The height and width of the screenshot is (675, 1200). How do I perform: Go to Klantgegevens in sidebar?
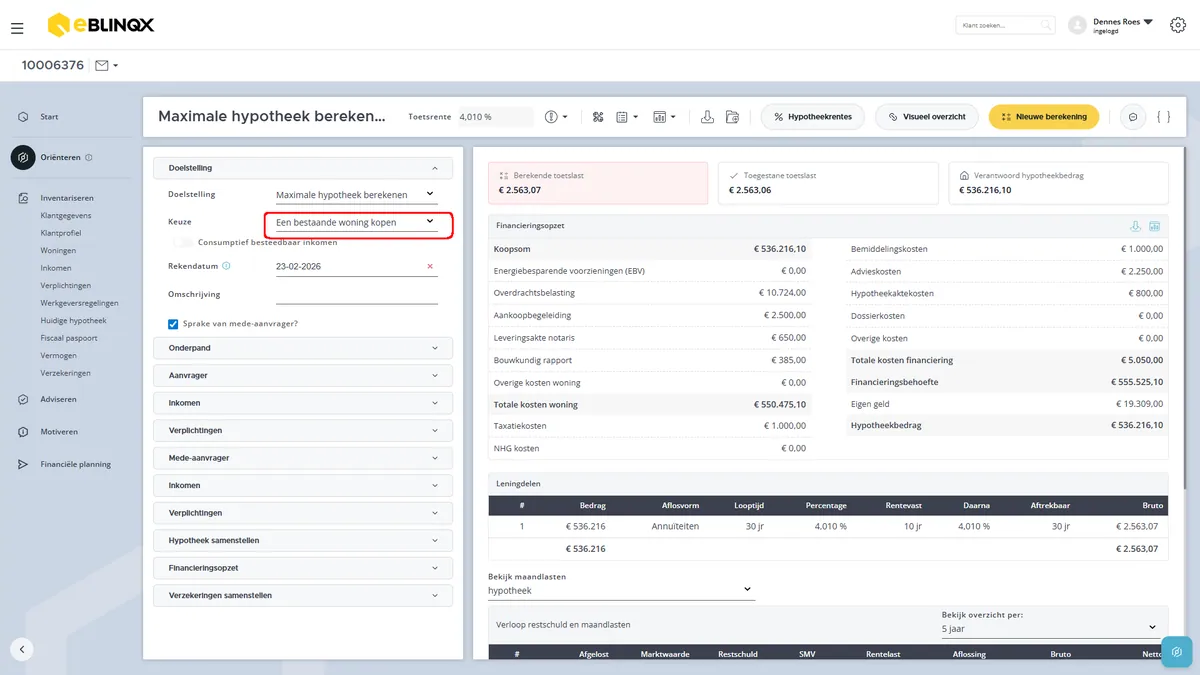point(66,215)
